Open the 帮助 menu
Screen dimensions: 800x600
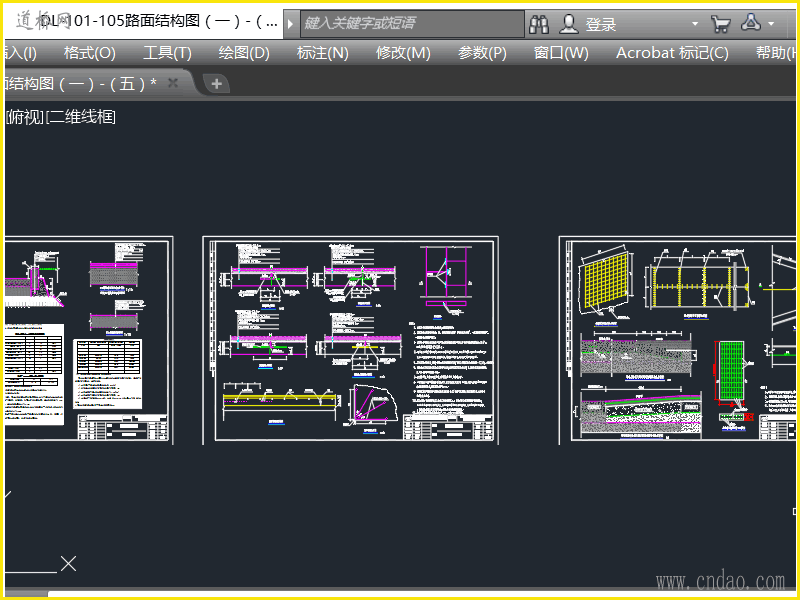pyautogui.click(x=776, y=53)
